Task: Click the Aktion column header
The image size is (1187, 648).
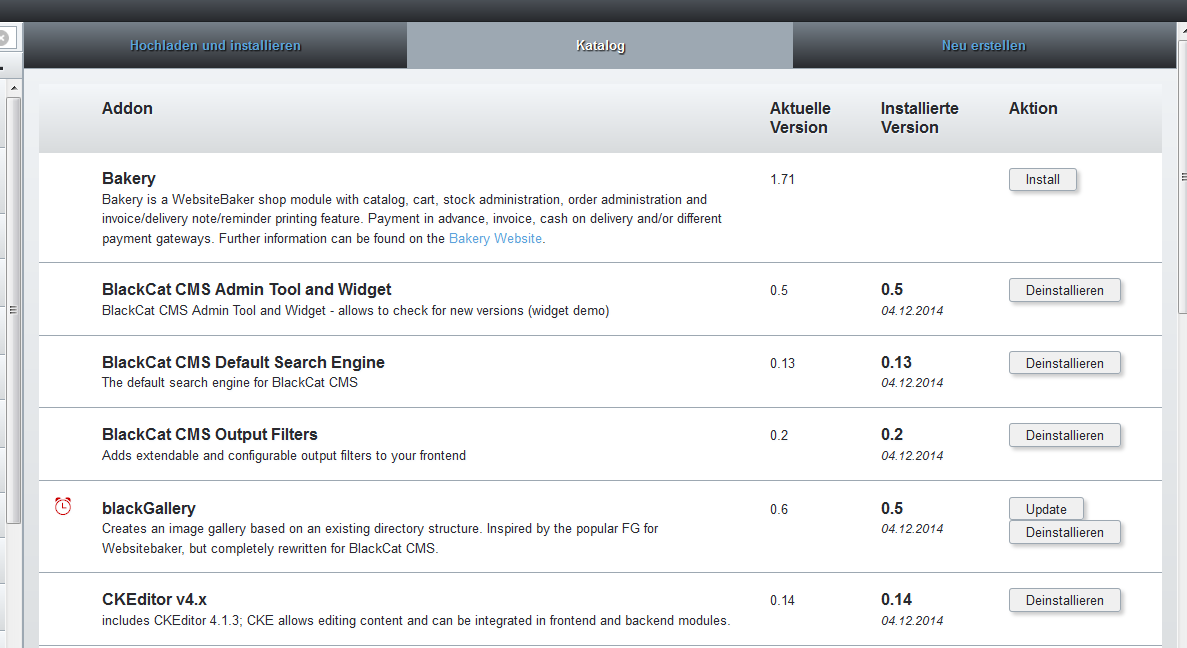Action: 1033,108
